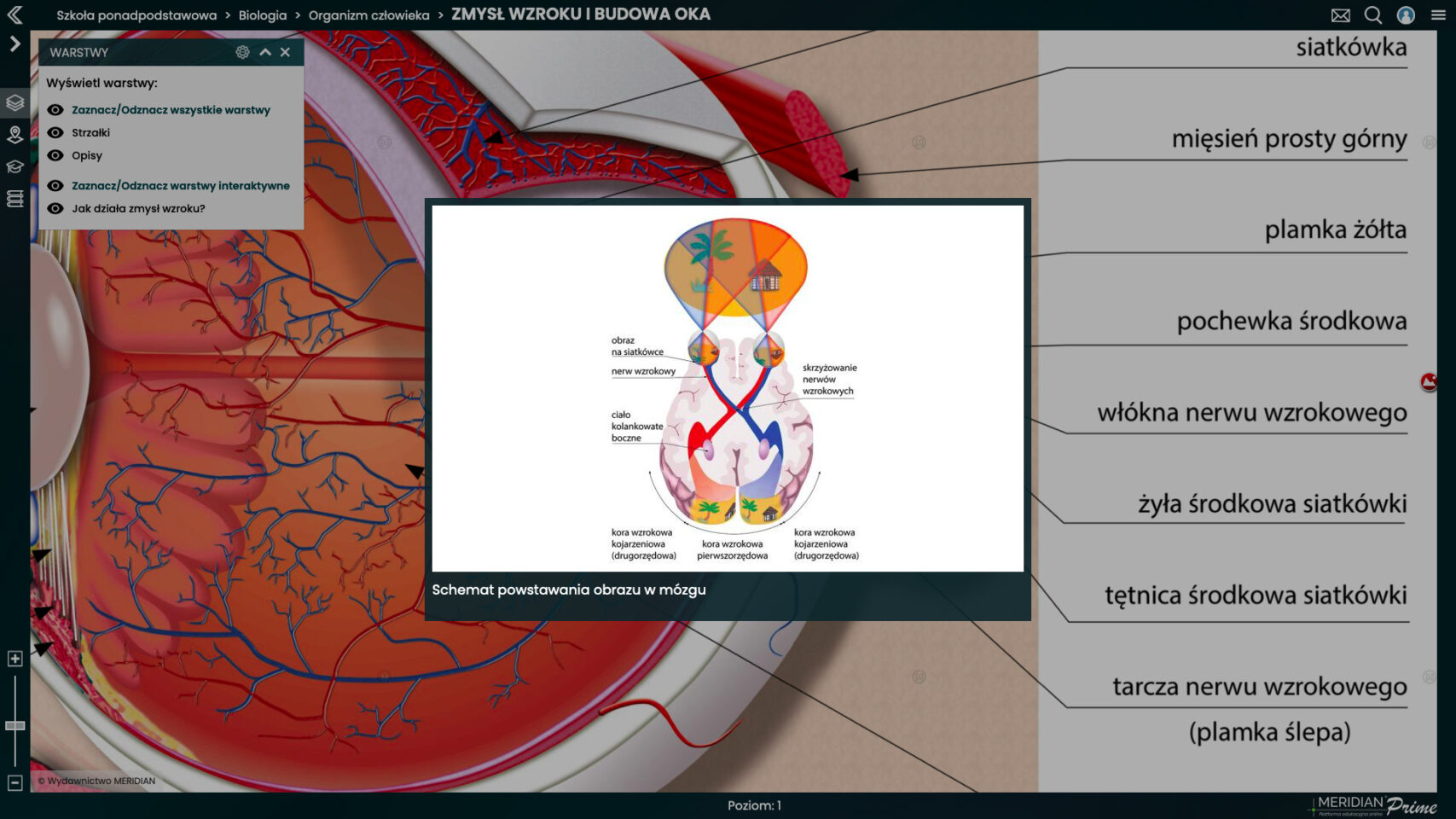Click 'Zaznacz/Odznacz wszystkie warstwy' link

point(171,110)
